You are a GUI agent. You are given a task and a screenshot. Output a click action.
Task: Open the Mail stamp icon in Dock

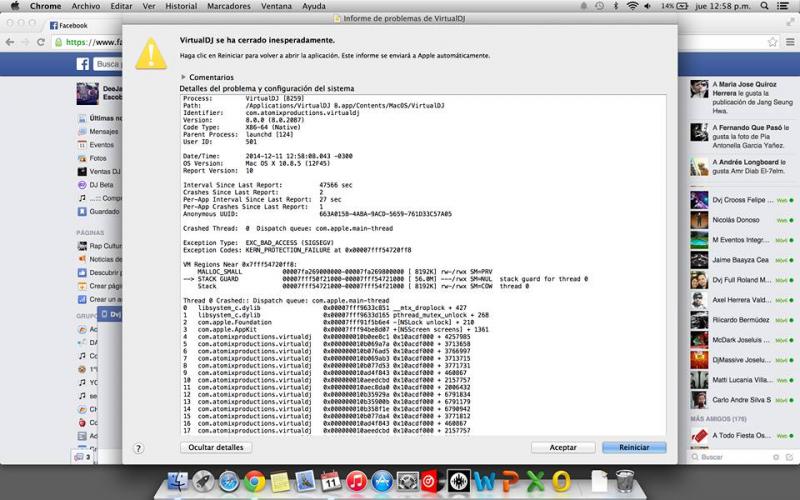point(305,481)
